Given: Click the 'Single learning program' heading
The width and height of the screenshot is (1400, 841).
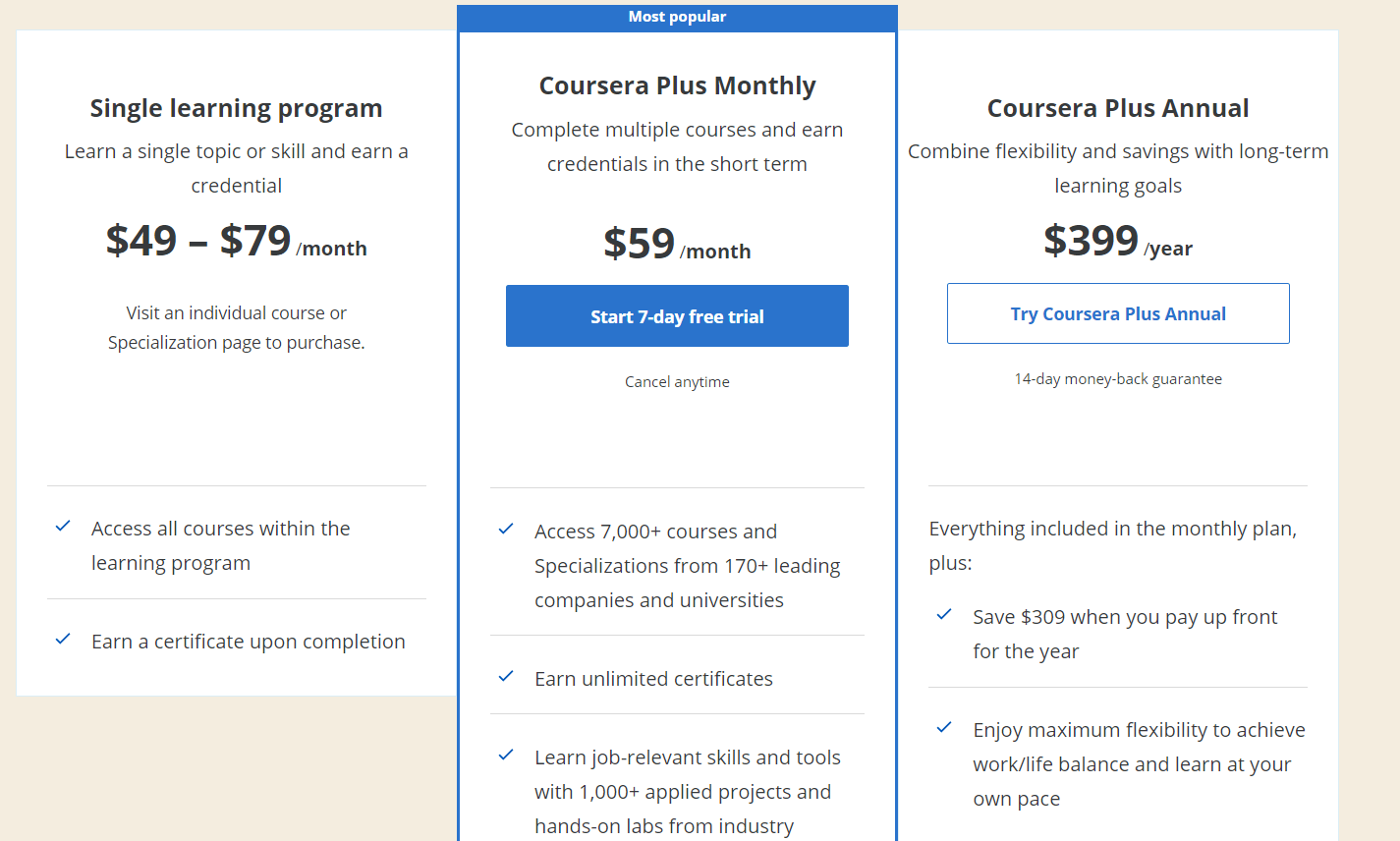Looking at the screenshot, I should click(x=236, y=108).
